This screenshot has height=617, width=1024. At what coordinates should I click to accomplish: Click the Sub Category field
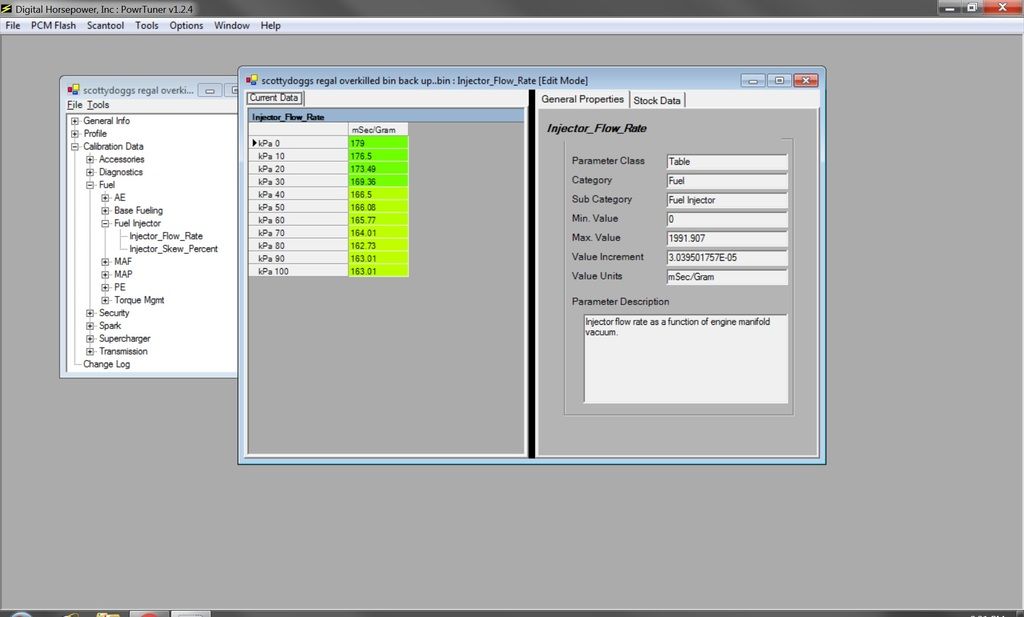727,200
